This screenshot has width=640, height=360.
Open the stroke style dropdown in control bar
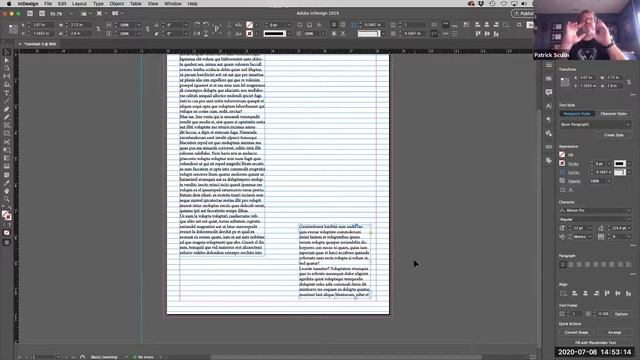click(289, 33)
